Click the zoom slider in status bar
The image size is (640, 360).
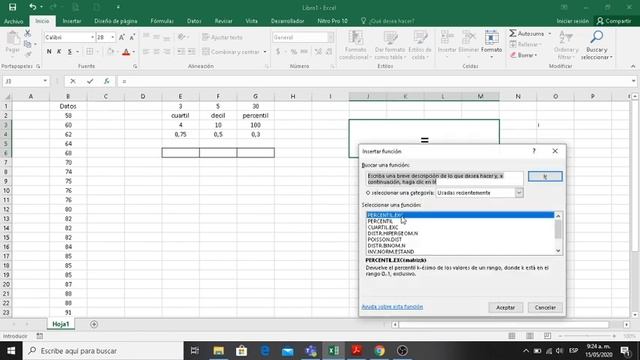coord(588,336)
